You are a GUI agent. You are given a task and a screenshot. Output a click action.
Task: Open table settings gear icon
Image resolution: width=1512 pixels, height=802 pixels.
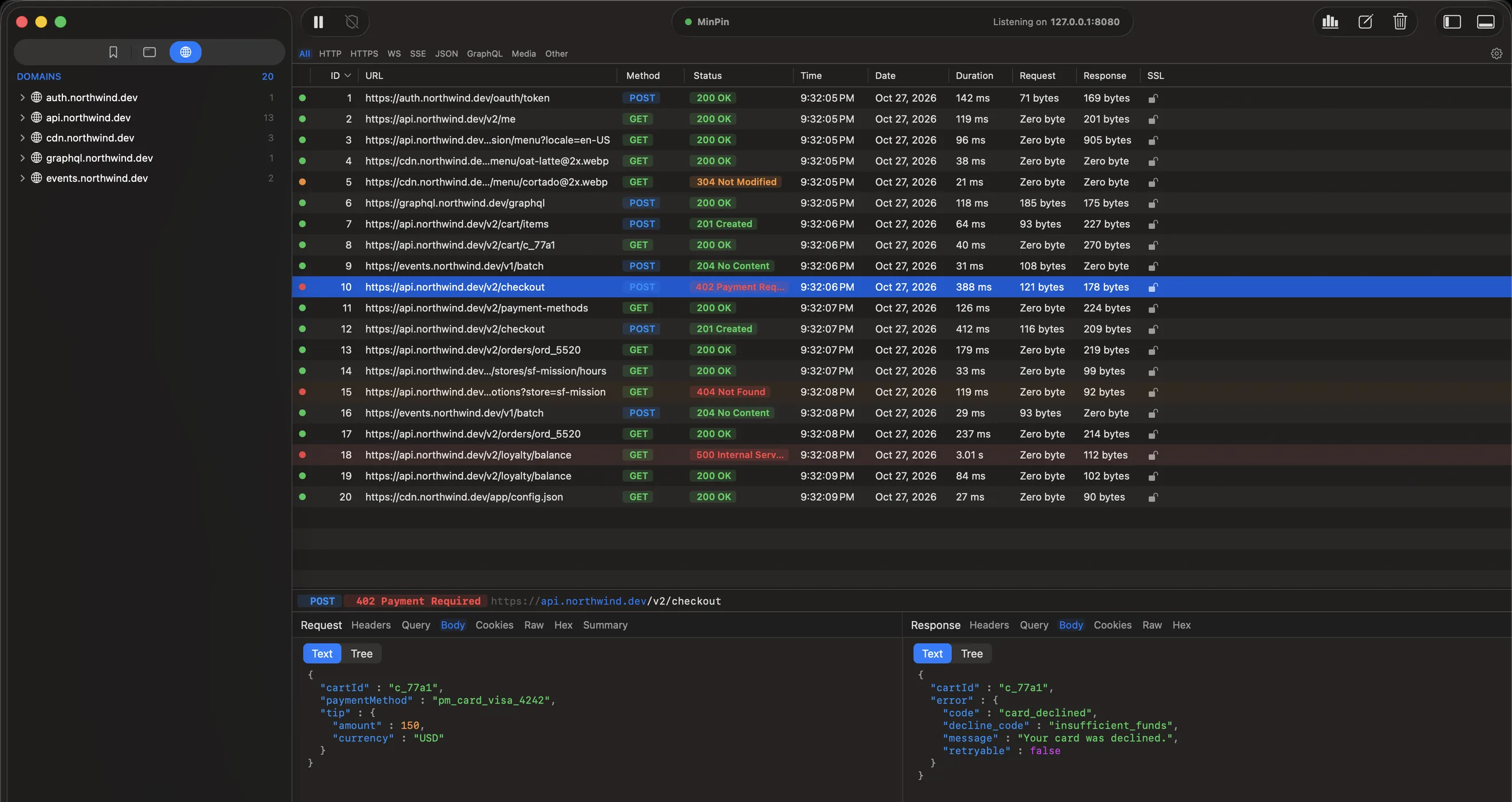[1496, 53]
